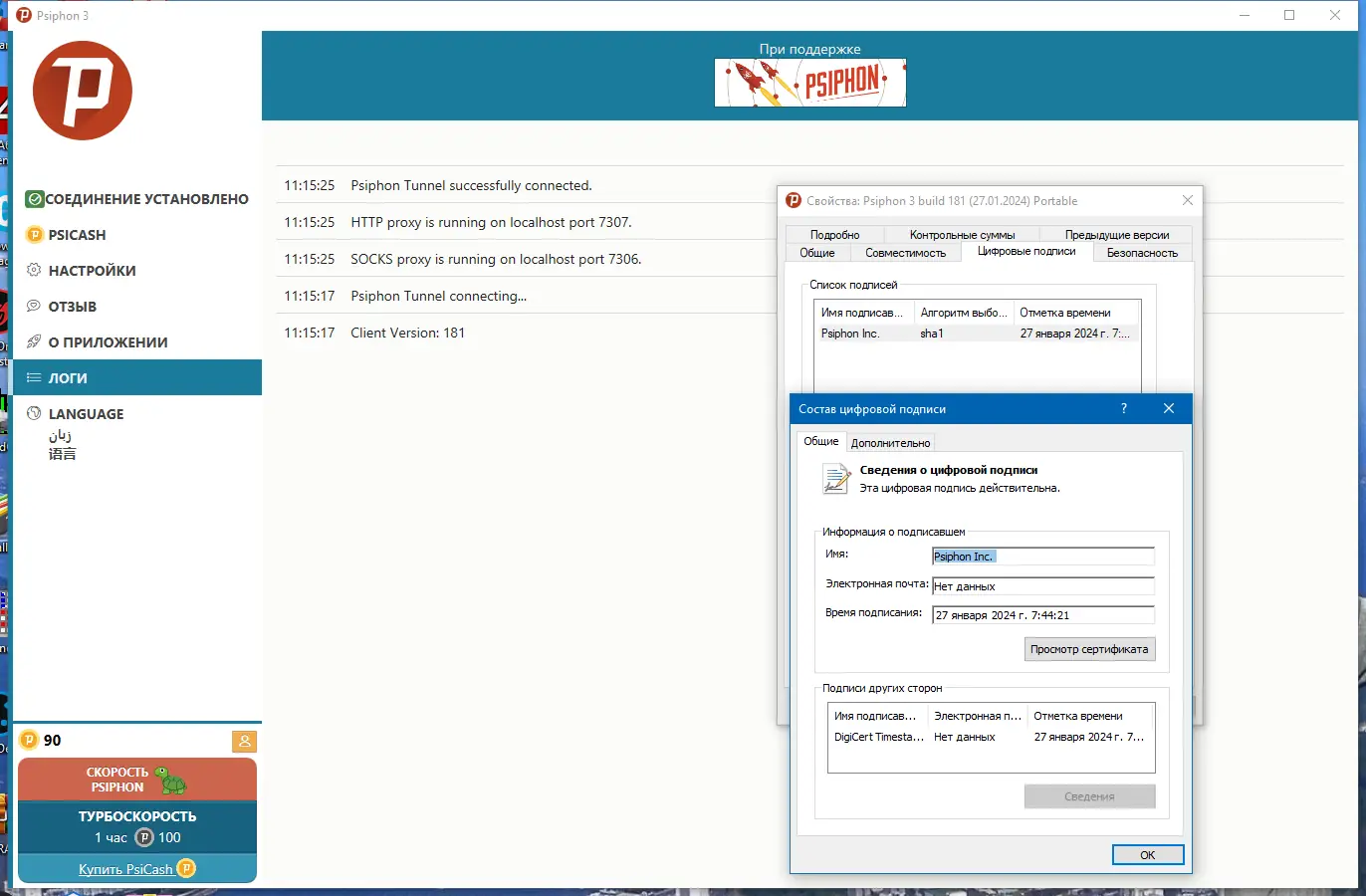Open Дополнительно tab in signature details
Image resolution: width=1366 pixels, height=896 pixels.
coord(890,443)
